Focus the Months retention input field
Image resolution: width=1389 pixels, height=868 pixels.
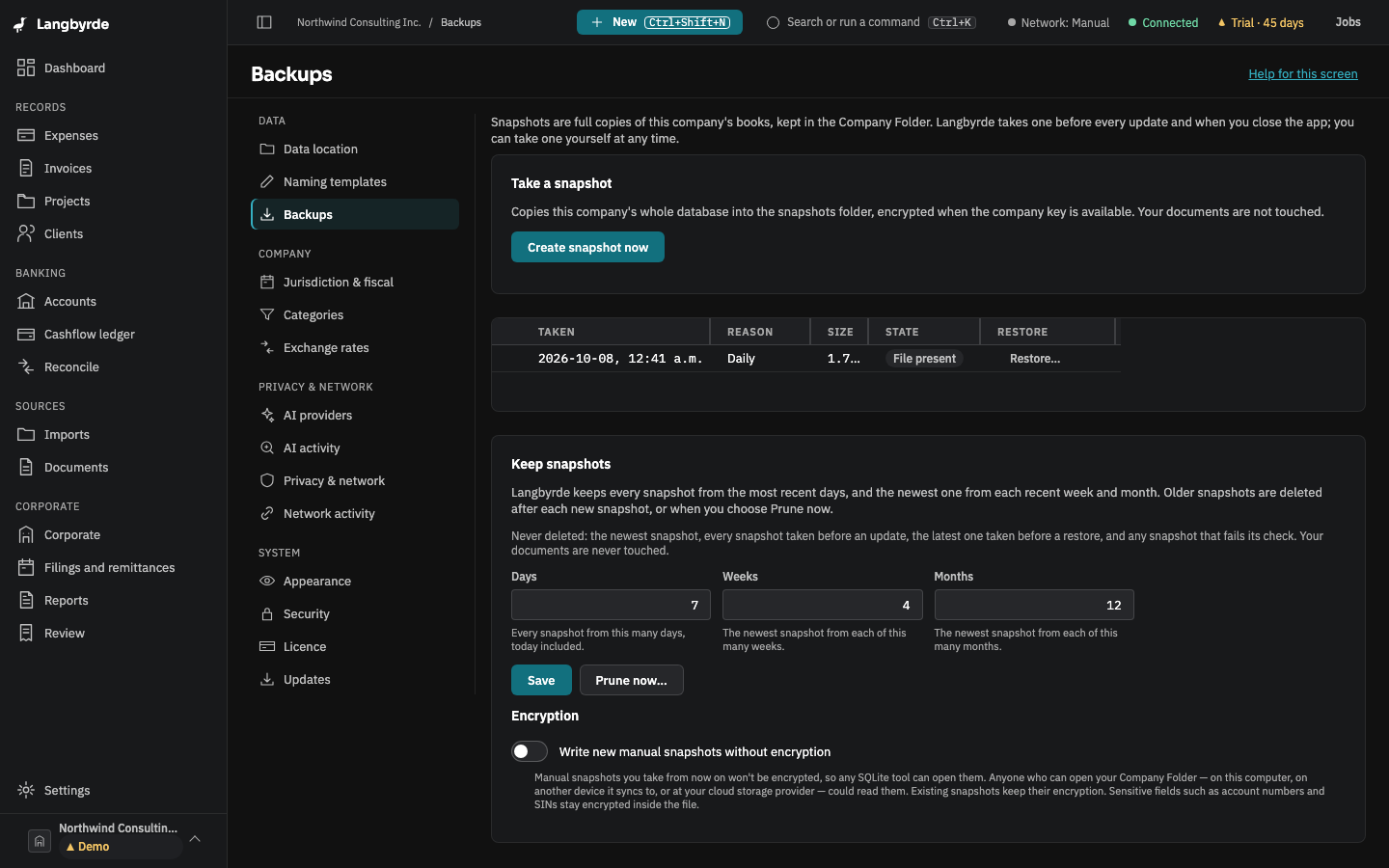1034,605
